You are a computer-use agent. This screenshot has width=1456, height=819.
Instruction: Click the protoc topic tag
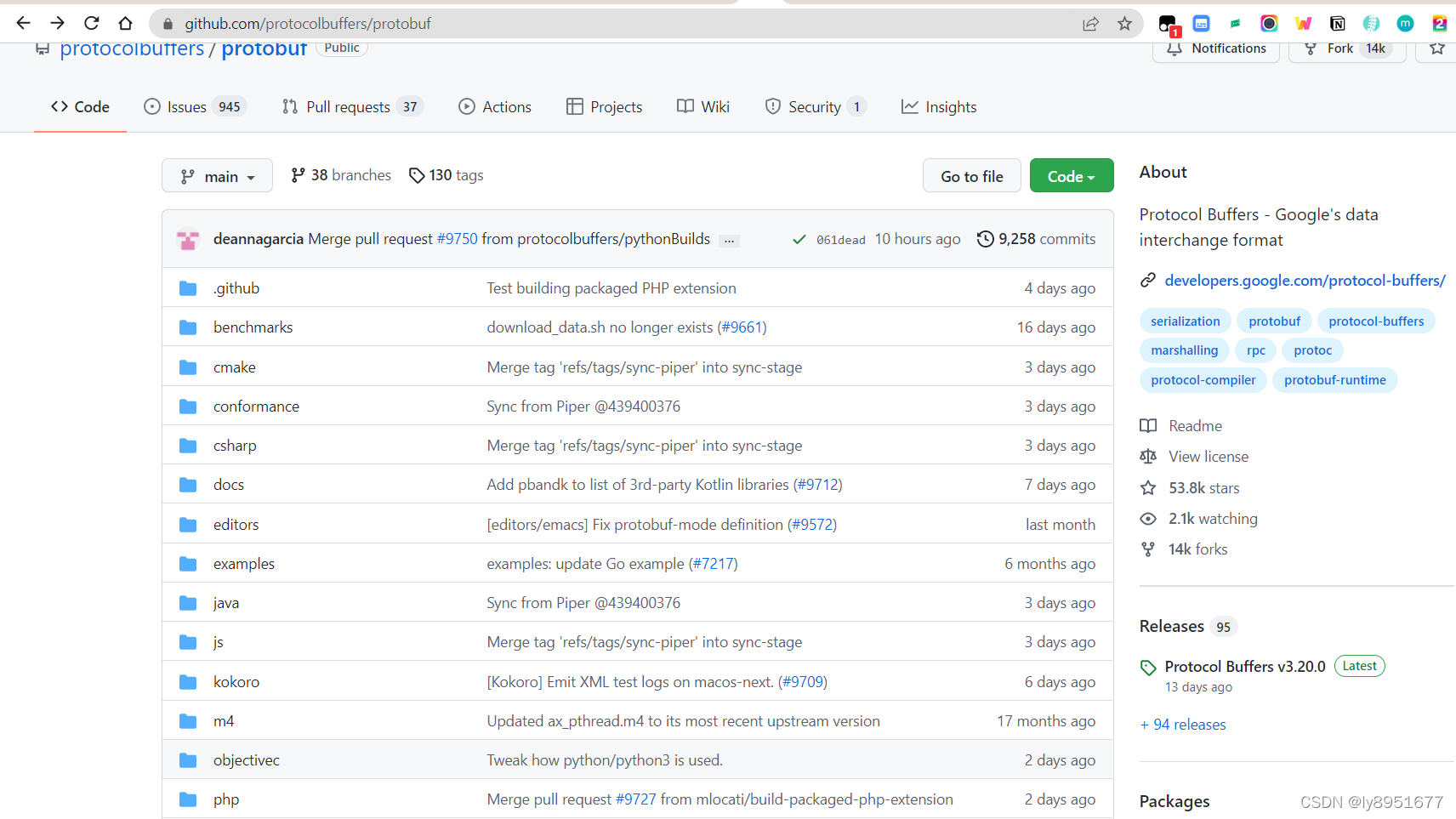[x=1313, y=350]
